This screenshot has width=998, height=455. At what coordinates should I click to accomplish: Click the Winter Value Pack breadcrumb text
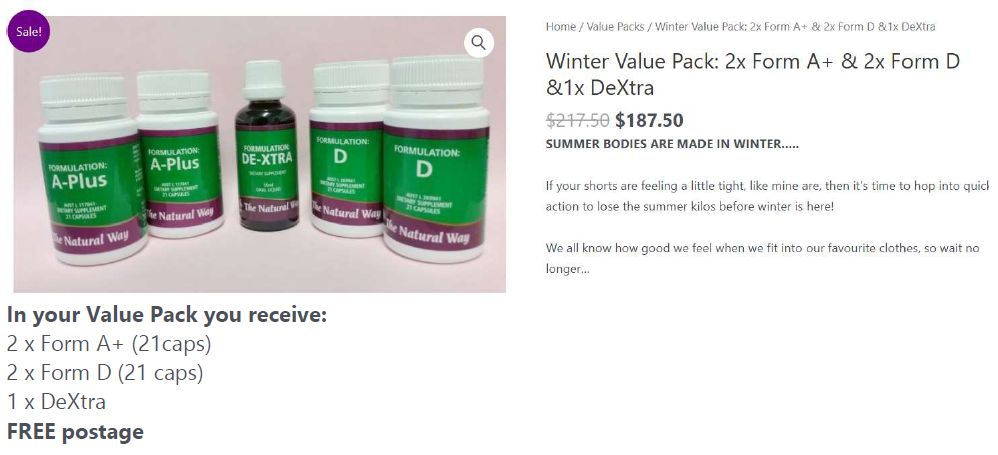[x=795, y=27]
